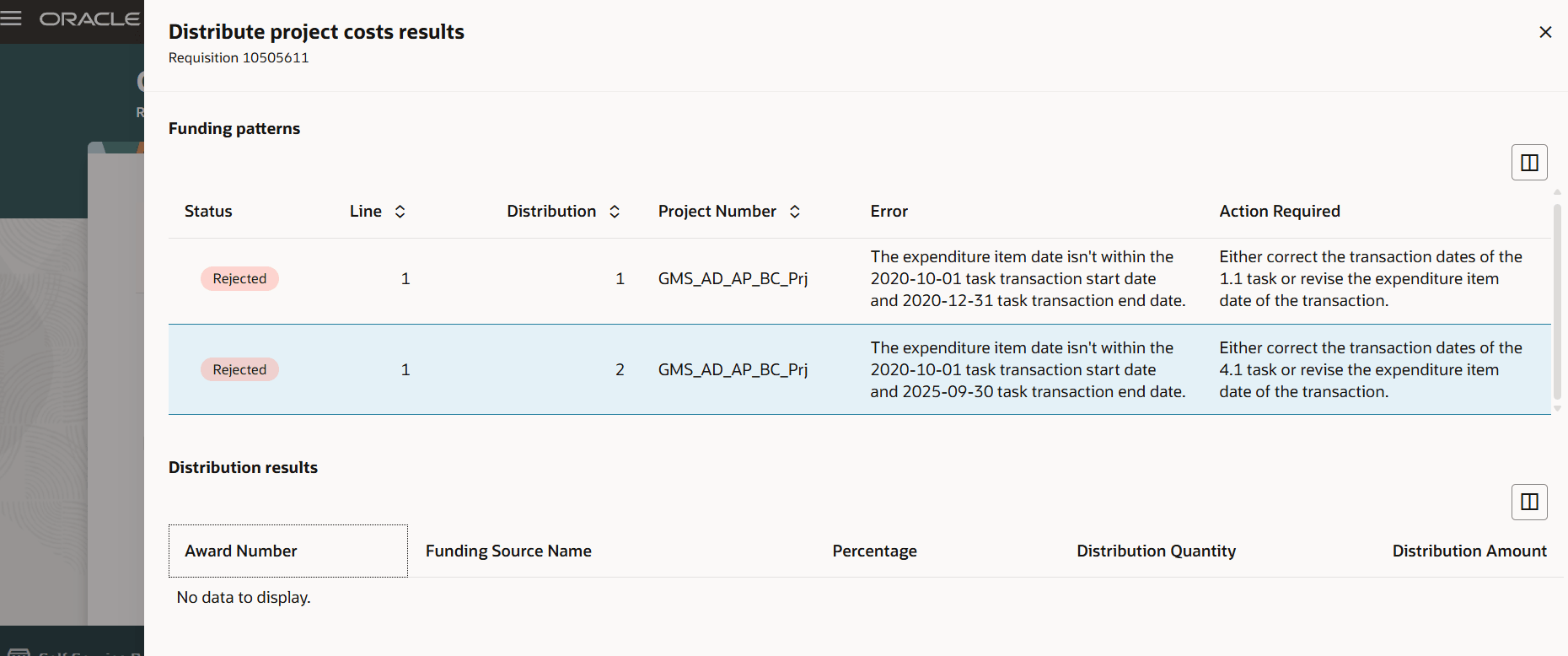Viewport: 1568px width, 656px height.
Task: Click the Oracle logo
Action: [x=89, y=19]
